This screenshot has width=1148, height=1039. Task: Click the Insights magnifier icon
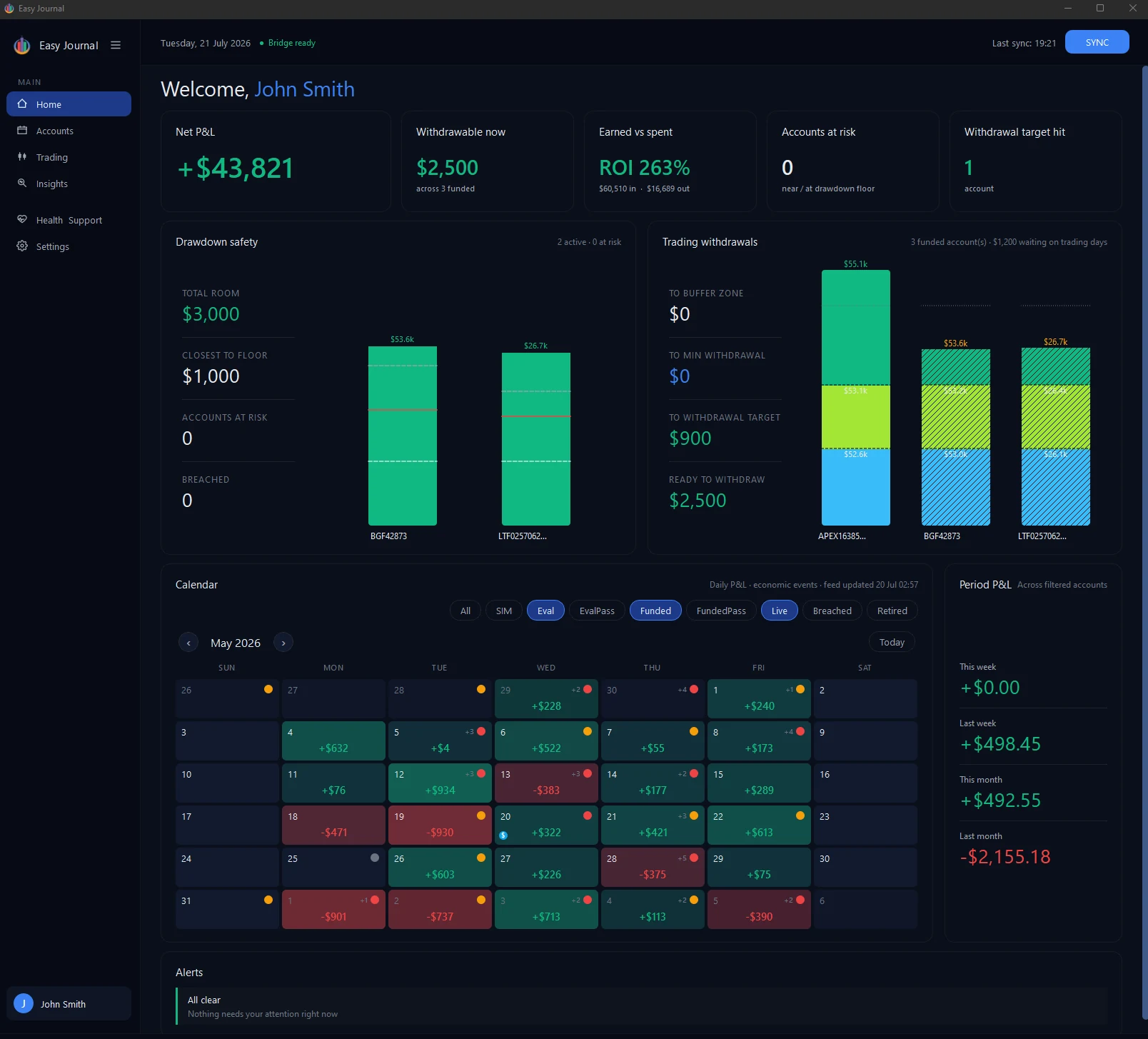(x=22, y=184)
